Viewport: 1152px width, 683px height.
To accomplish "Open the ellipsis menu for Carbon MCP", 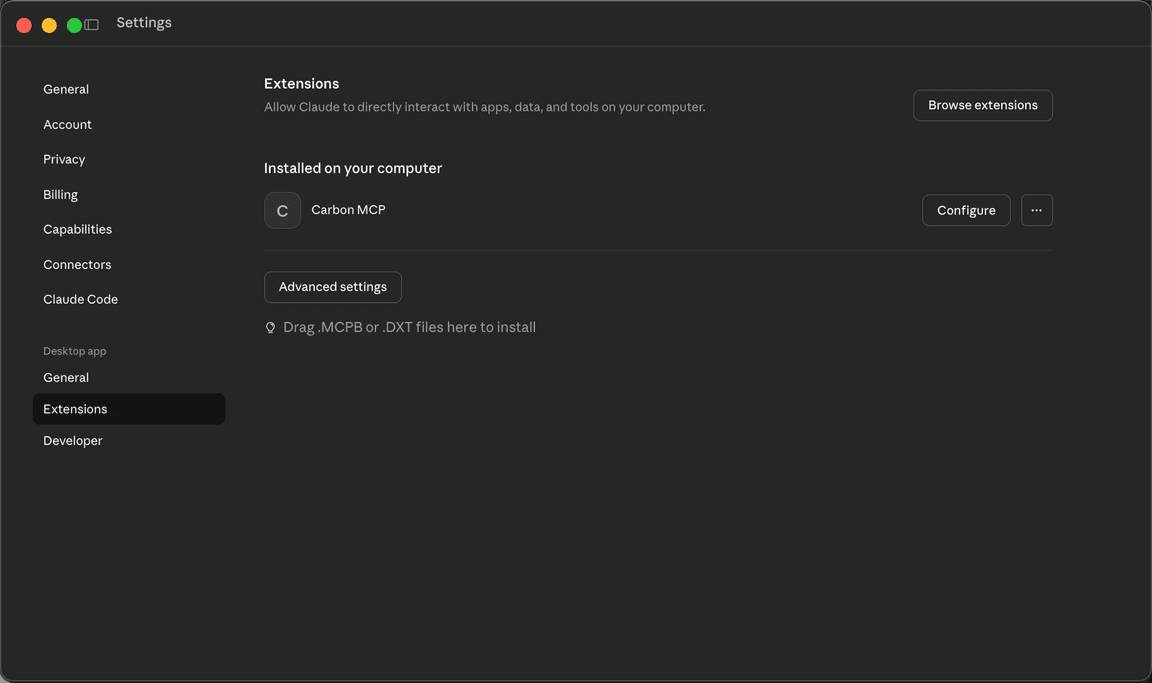I will tap(1036, 211).
